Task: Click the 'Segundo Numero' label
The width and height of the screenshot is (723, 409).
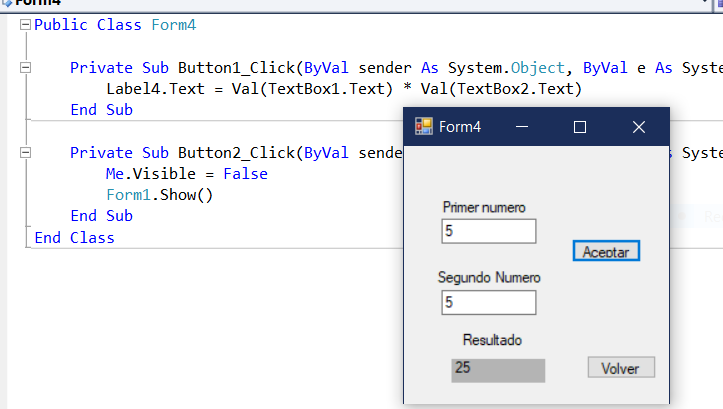Action: pyautogui.click(x=489, y=278)
